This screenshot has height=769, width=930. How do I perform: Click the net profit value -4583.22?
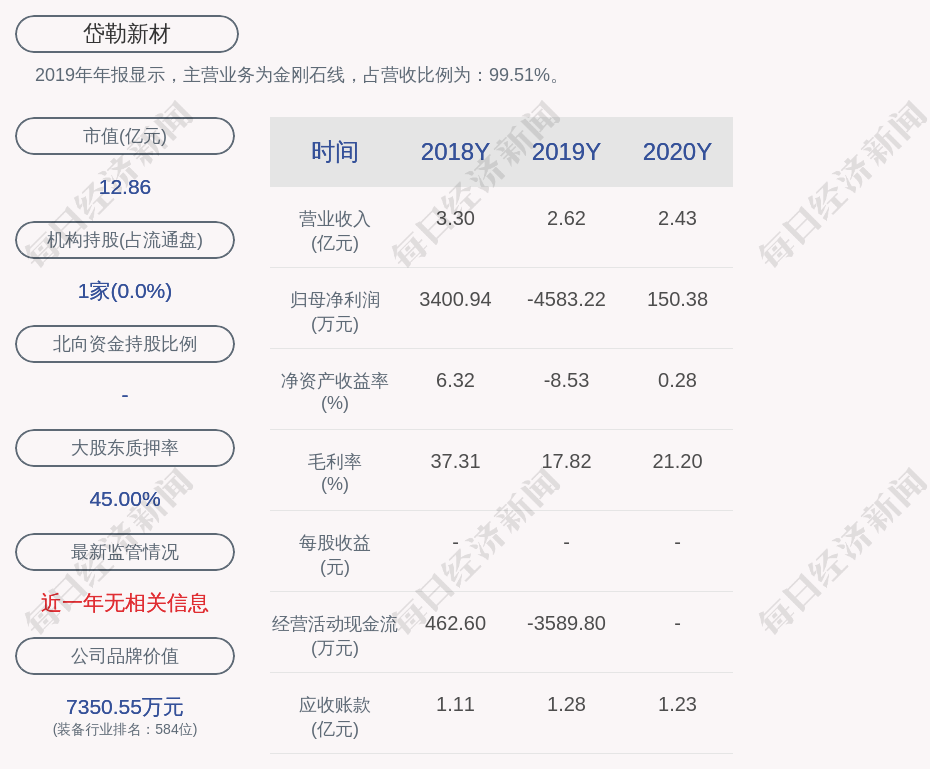click(x=566, y=299)
